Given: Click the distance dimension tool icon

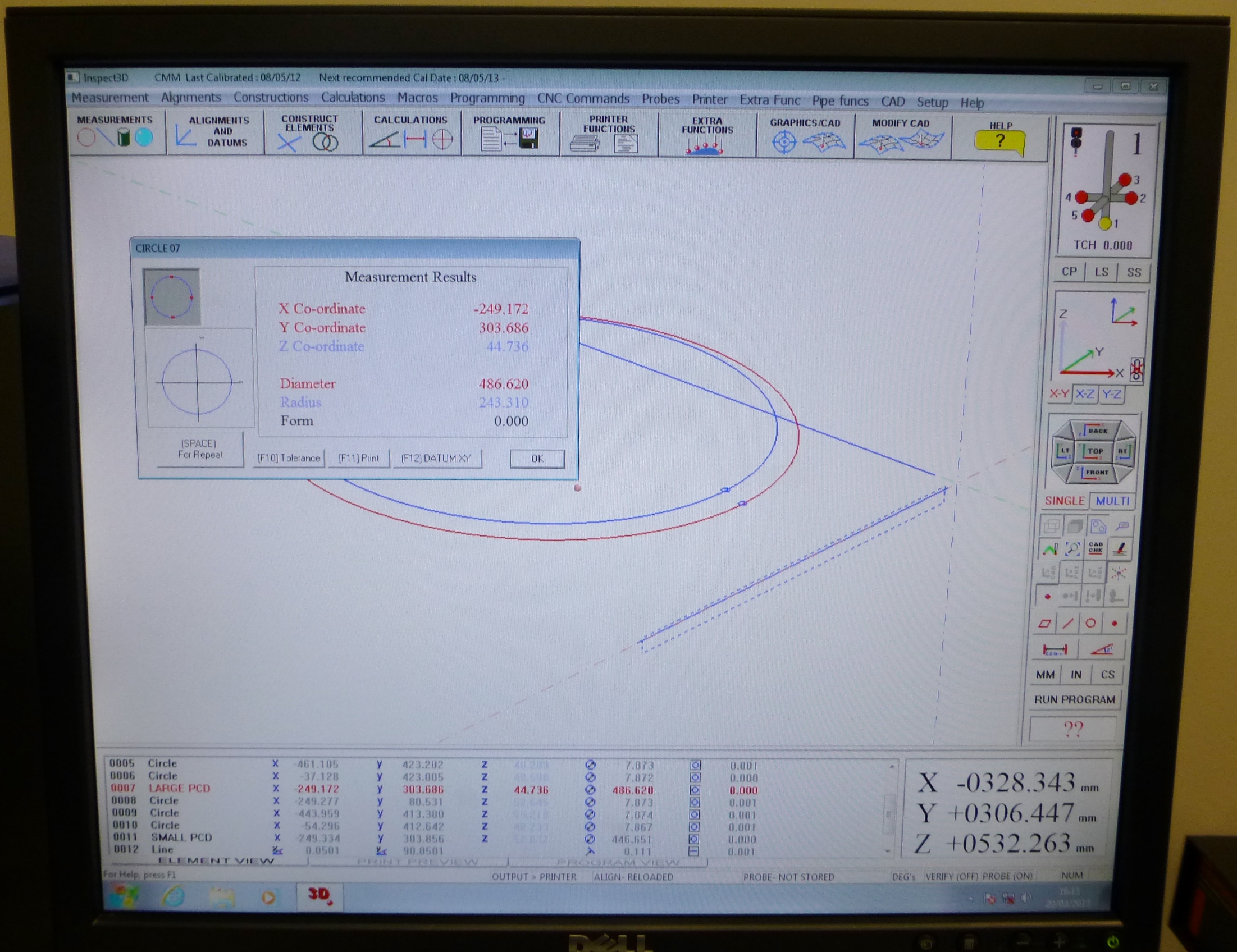Looking at the screenshot, I should 1055,650.
